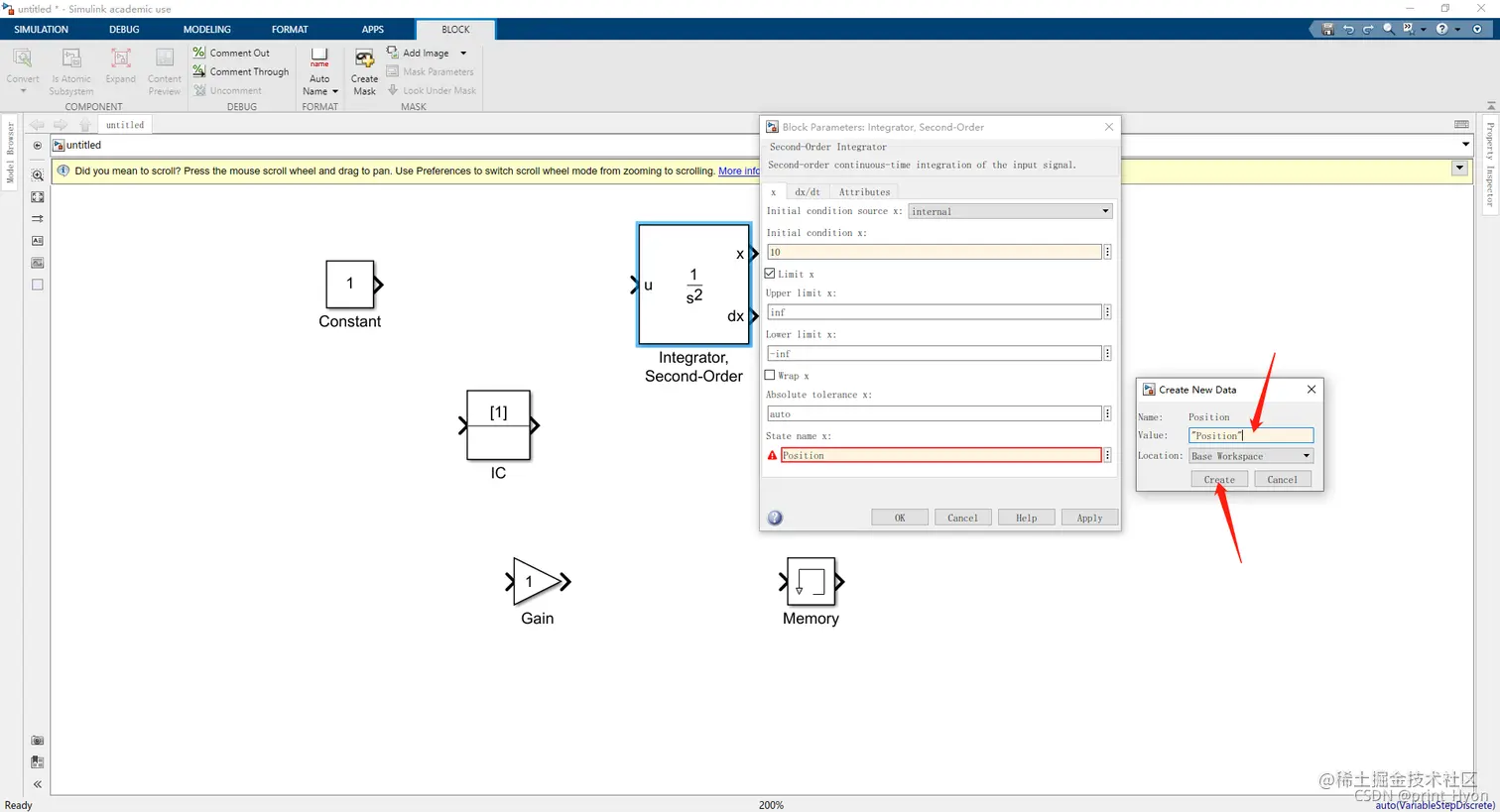Click hide/show explorer bar icon
The image size is (1500, 812).
click(38, 146)
